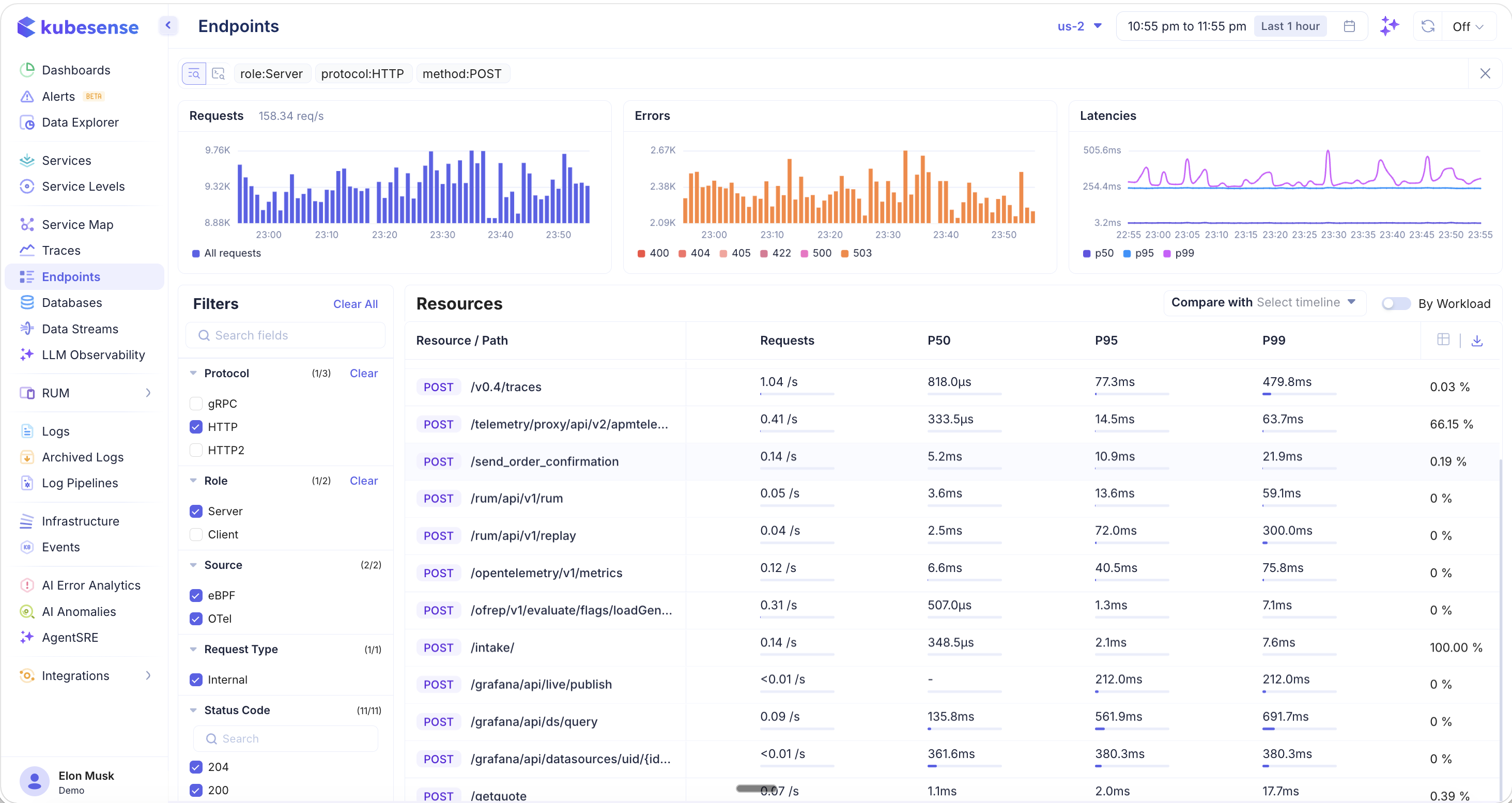Click the Search fields input box

click(285, 335)
